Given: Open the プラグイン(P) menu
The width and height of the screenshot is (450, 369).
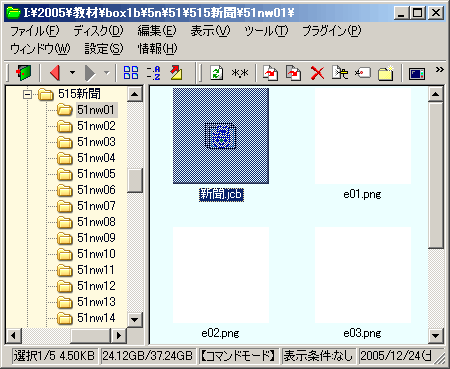Looking at the screenshot, I should click(x=332, y=31).
